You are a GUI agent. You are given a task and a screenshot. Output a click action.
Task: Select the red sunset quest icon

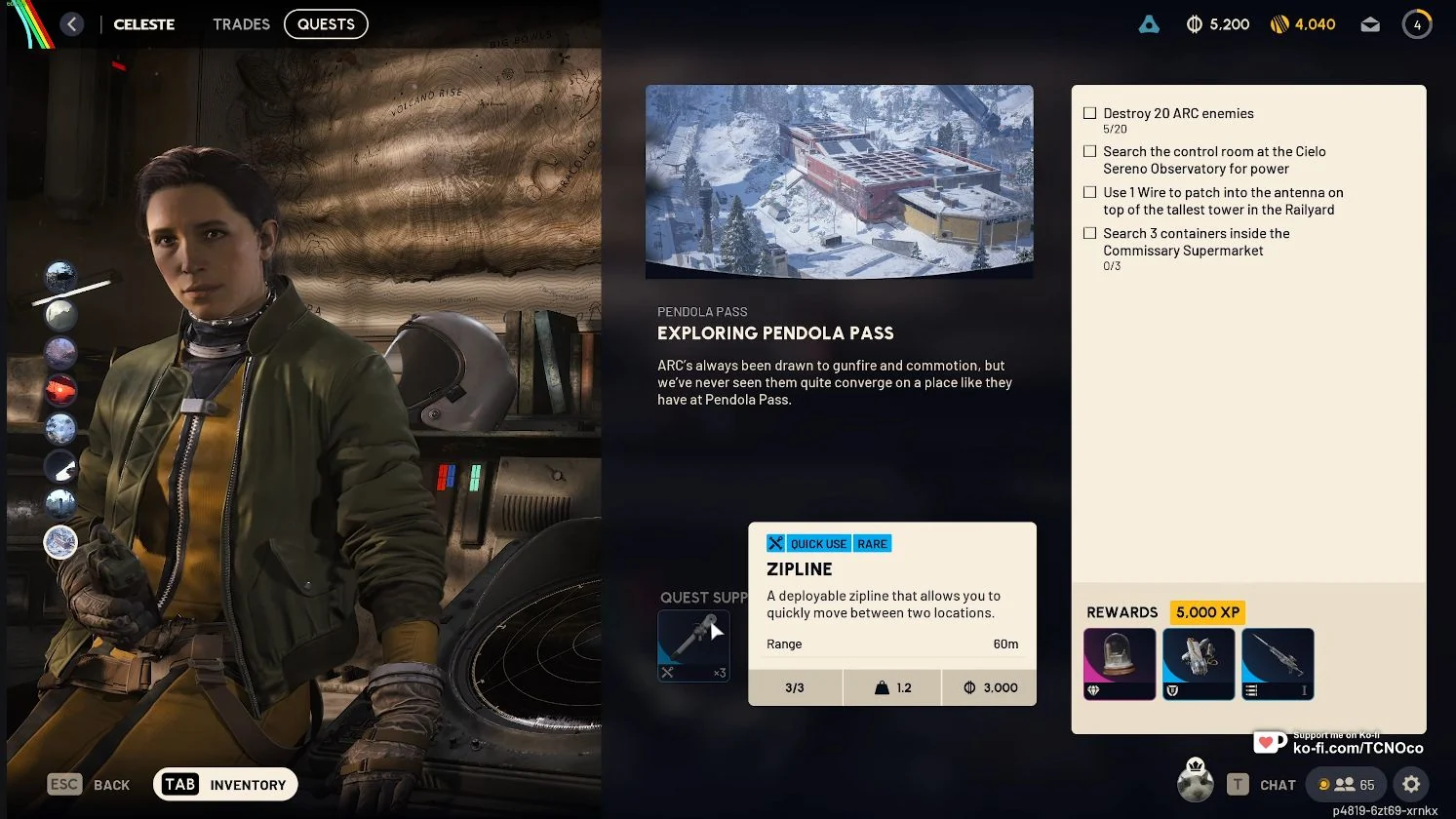click(x=60, y=390)
